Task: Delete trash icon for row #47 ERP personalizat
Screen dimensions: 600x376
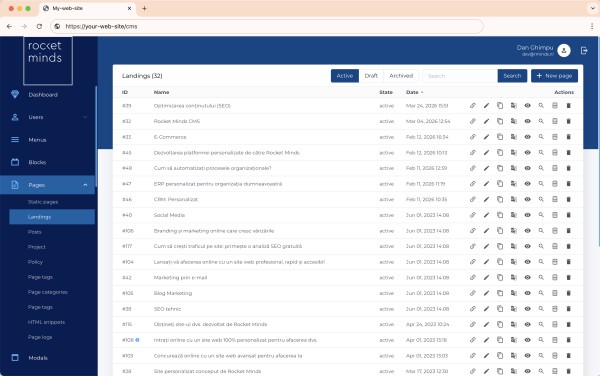Action: tap(569, 184)
